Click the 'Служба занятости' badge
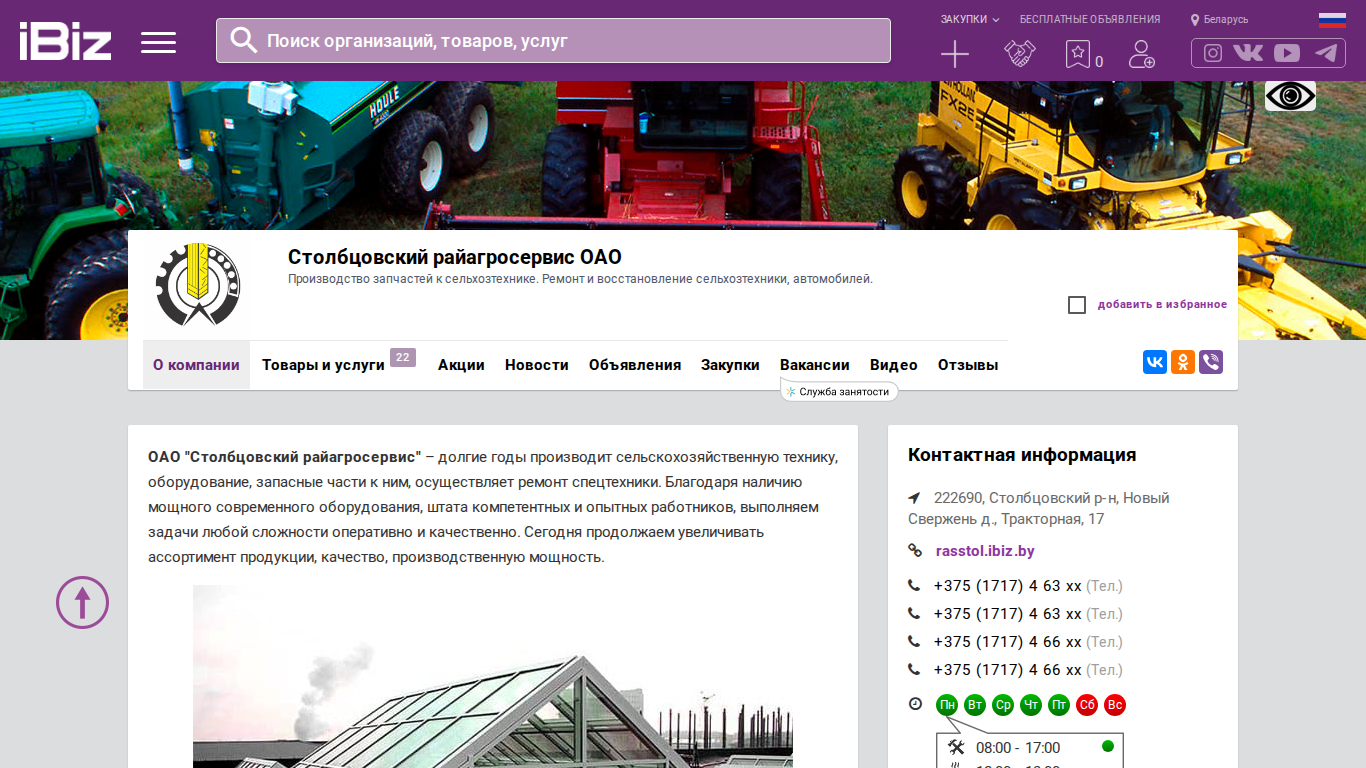This screenshot has height=768, width=1366. (839, 392)
